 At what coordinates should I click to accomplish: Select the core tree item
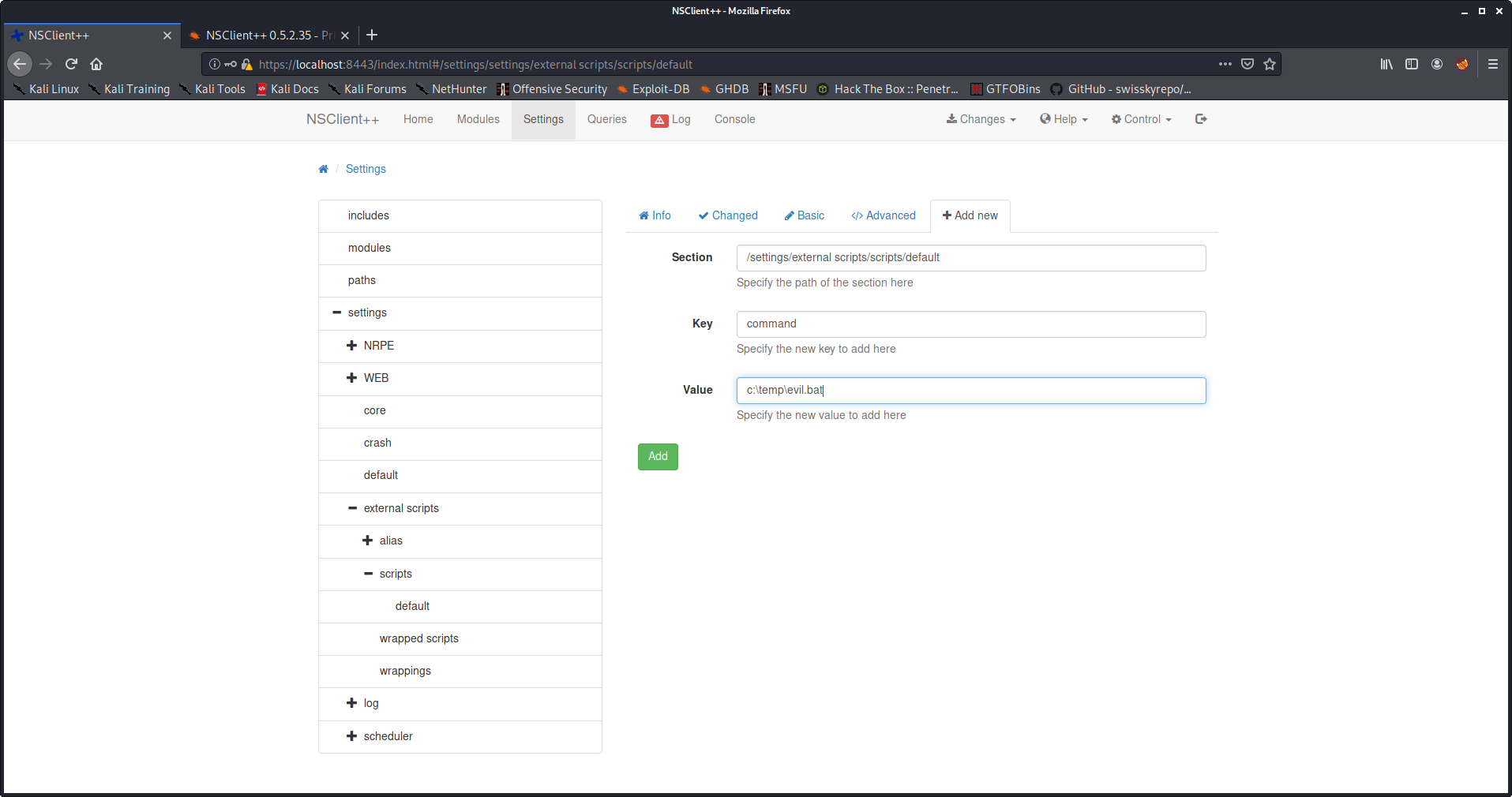460,411
